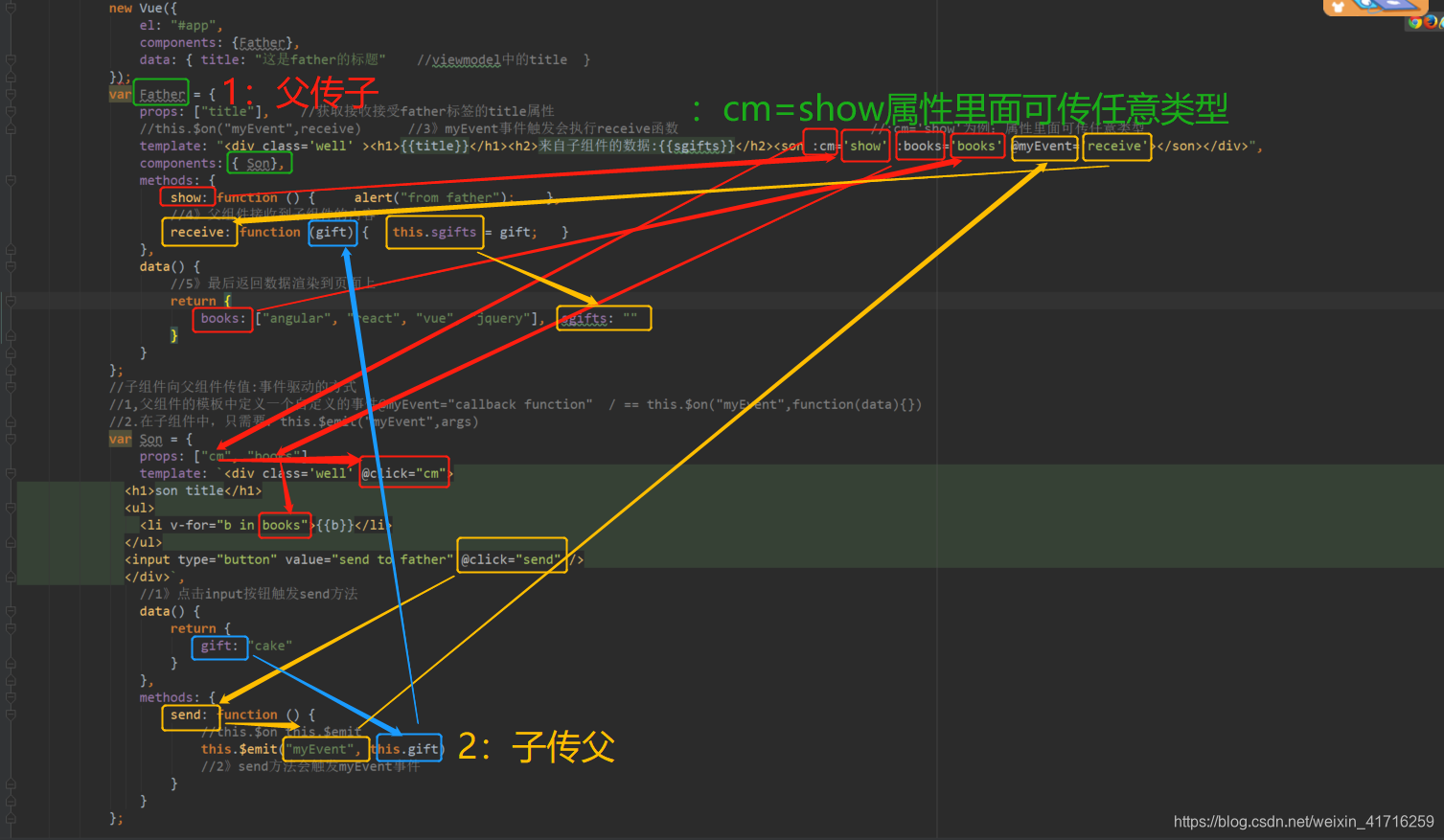Collapse the 'new Vue({' block fold marker
Screen dimensions: 1444x840
point(11,8)
